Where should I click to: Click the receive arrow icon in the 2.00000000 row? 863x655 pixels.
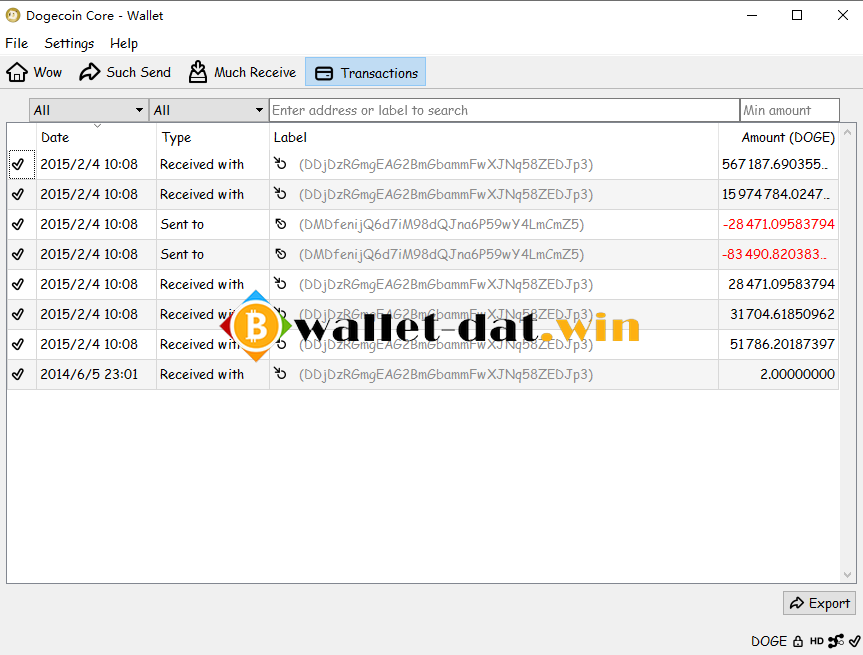pyautogui.click(x=281, y=373)
